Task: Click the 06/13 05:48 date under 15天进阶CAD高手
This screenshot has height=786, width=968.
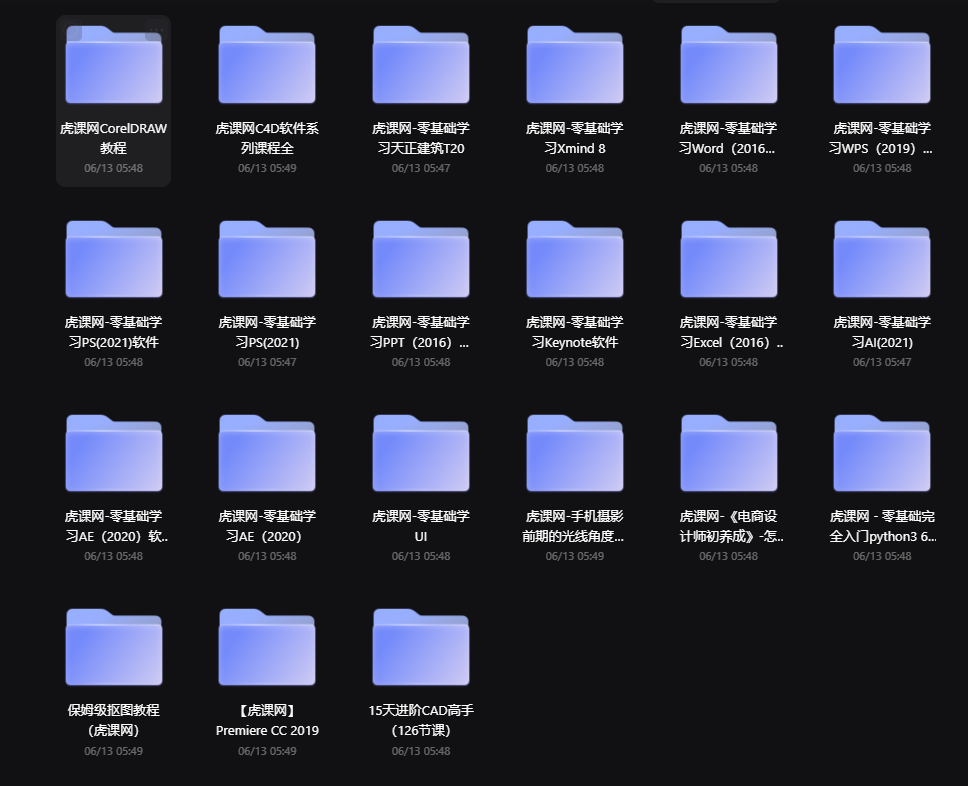Action: pos(421,751)
